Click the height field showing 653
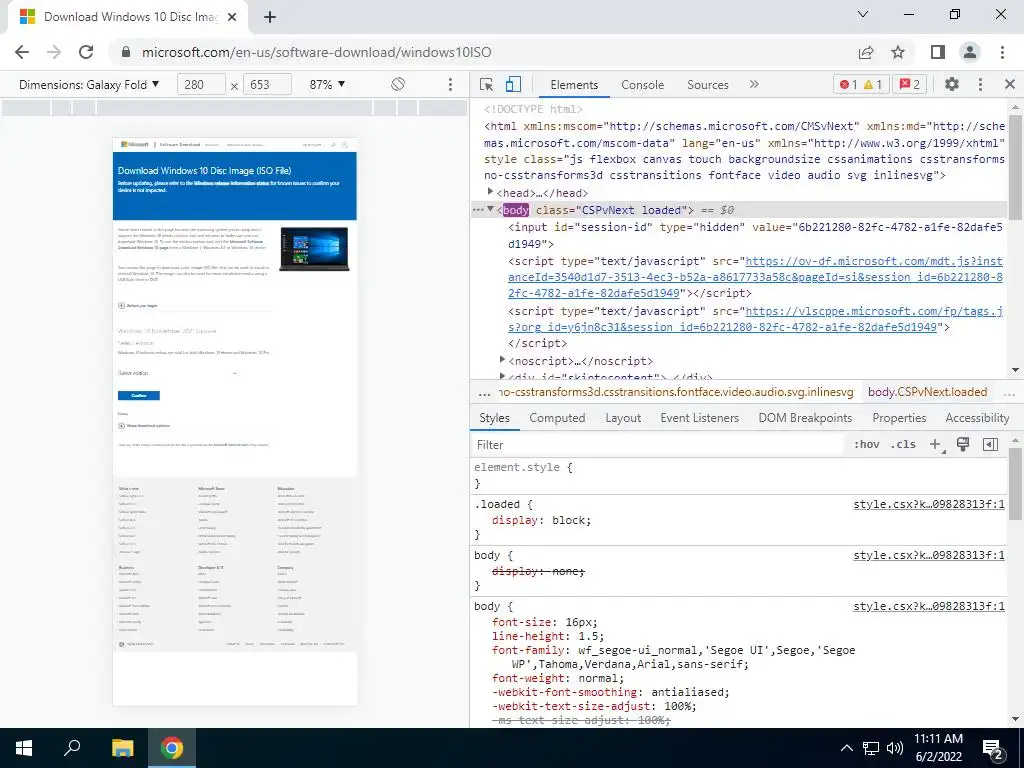 click(267, 85)
